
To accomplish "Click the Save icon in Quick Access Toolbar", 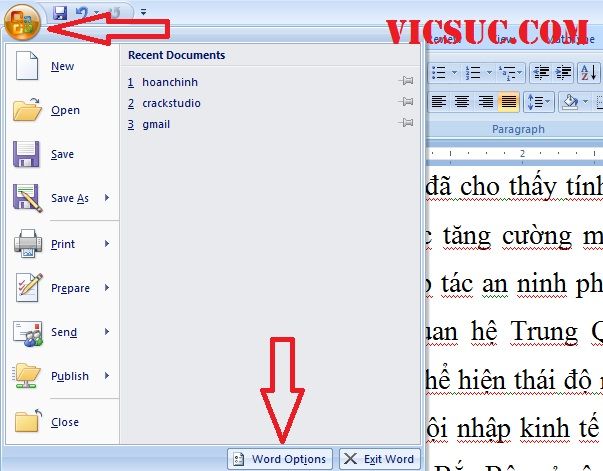I will [x=60, y=13].
